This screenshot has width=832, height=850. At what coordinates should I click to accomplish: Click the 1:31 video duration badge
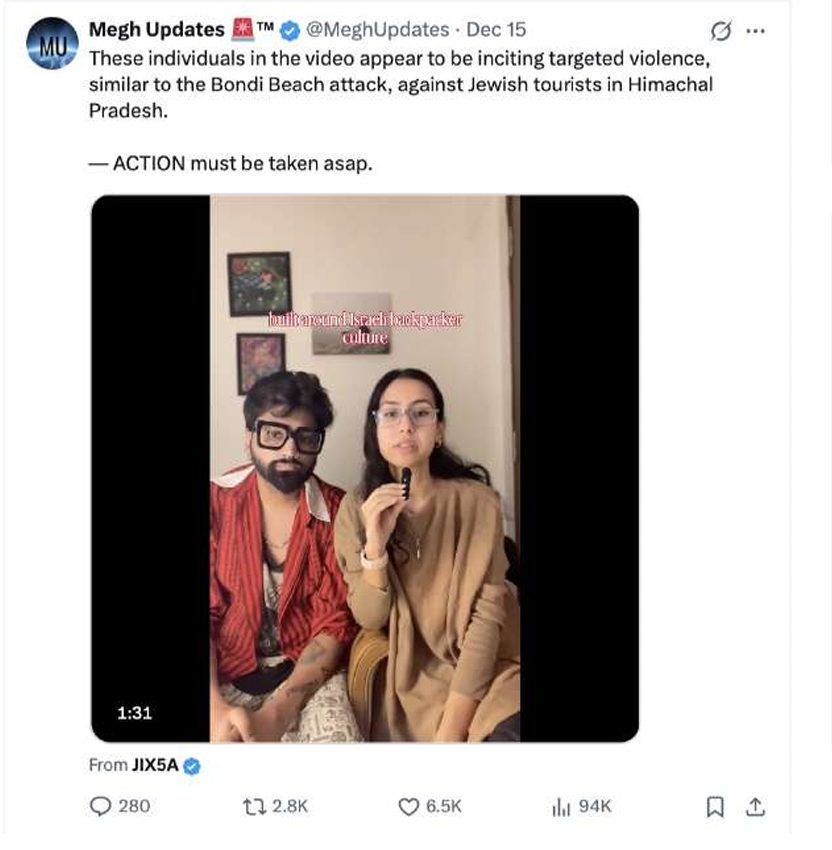pyautogui.click(x=134, y=712)
